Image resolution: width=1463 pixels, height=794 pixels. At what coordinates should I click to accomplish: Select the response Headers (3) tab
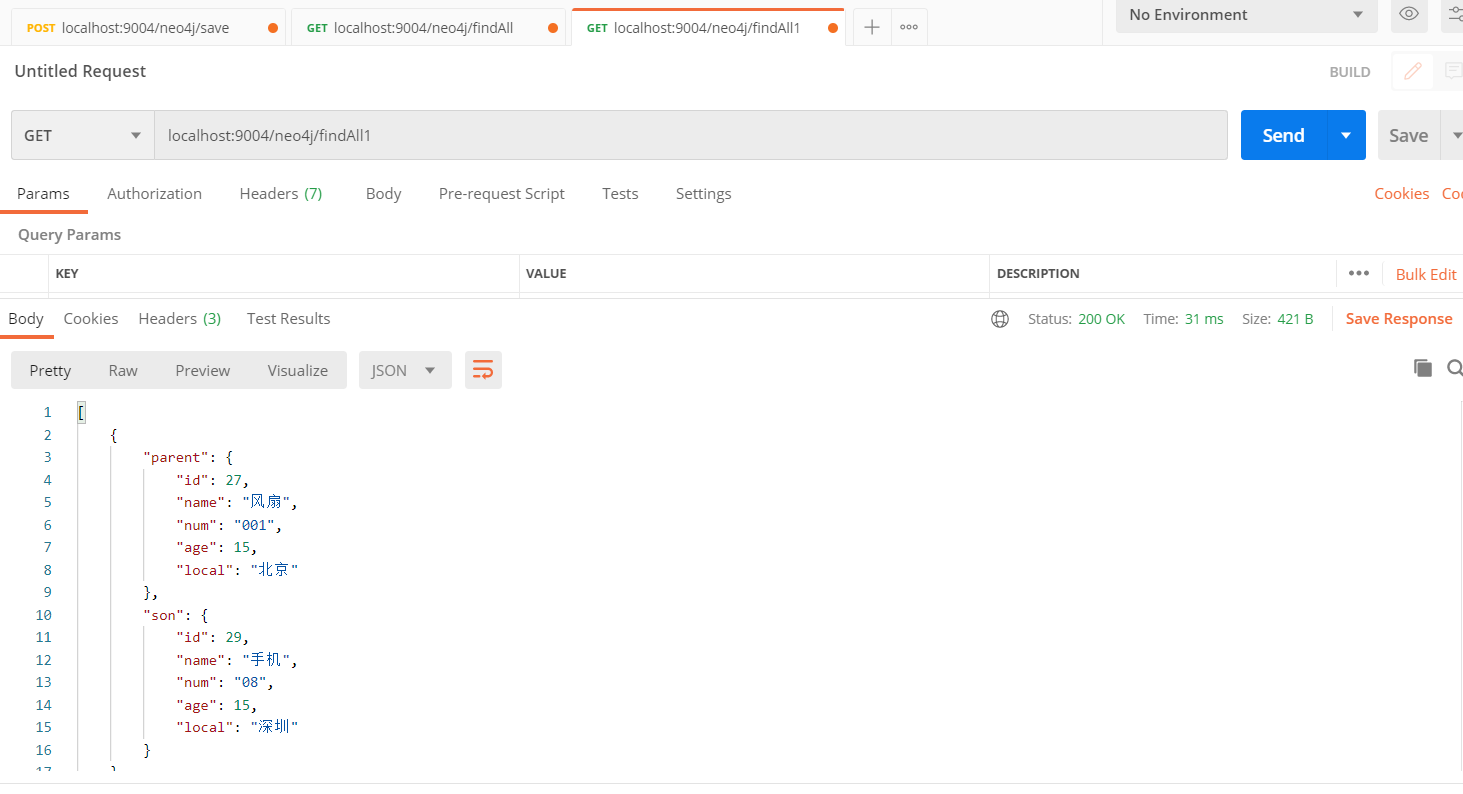[x=180, y=319]
